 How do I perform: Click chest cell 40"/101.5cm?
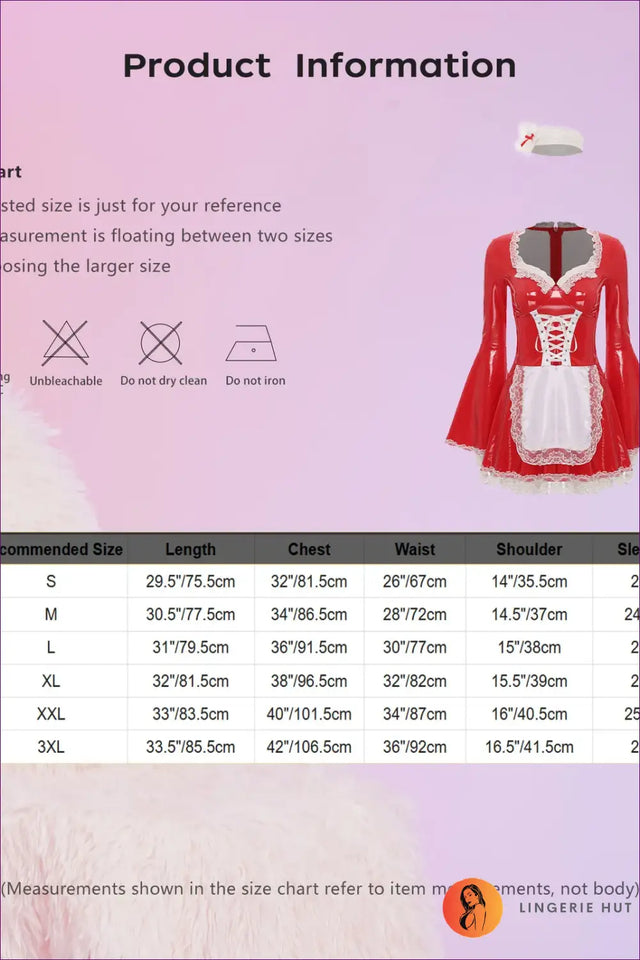pyautogui.click(x=309, y=714)
